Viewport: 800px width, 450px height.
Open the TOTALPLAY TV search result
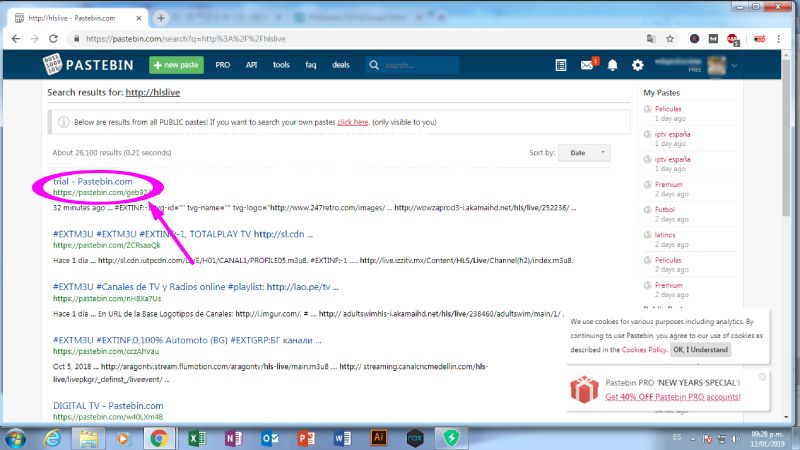click(x=183, y=234)
